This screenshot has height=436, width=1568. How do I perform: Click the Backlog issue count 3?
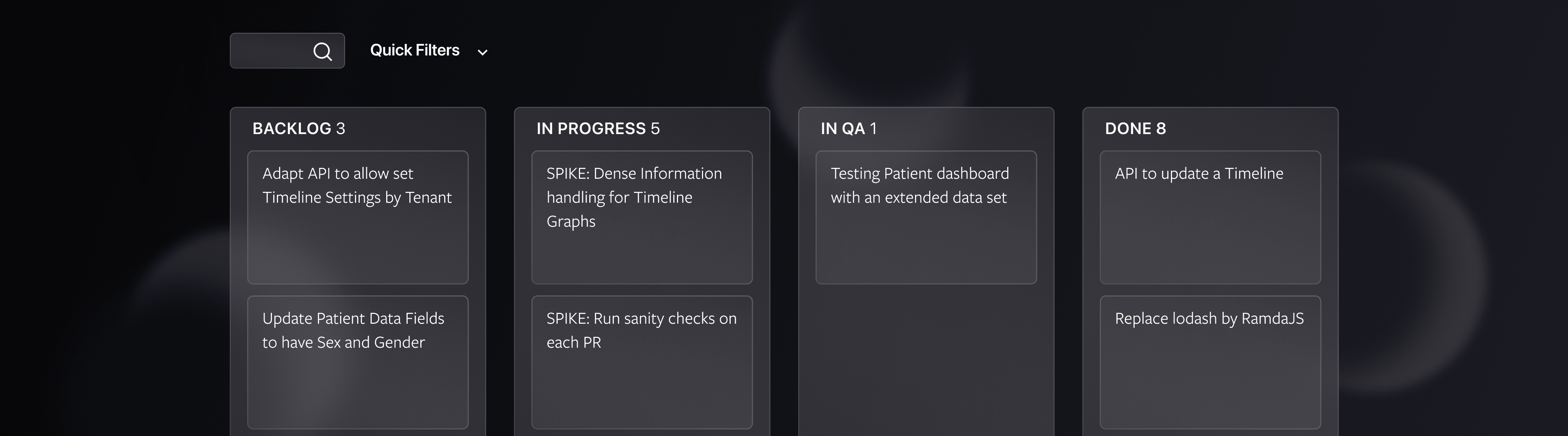[x=341, y=129]
